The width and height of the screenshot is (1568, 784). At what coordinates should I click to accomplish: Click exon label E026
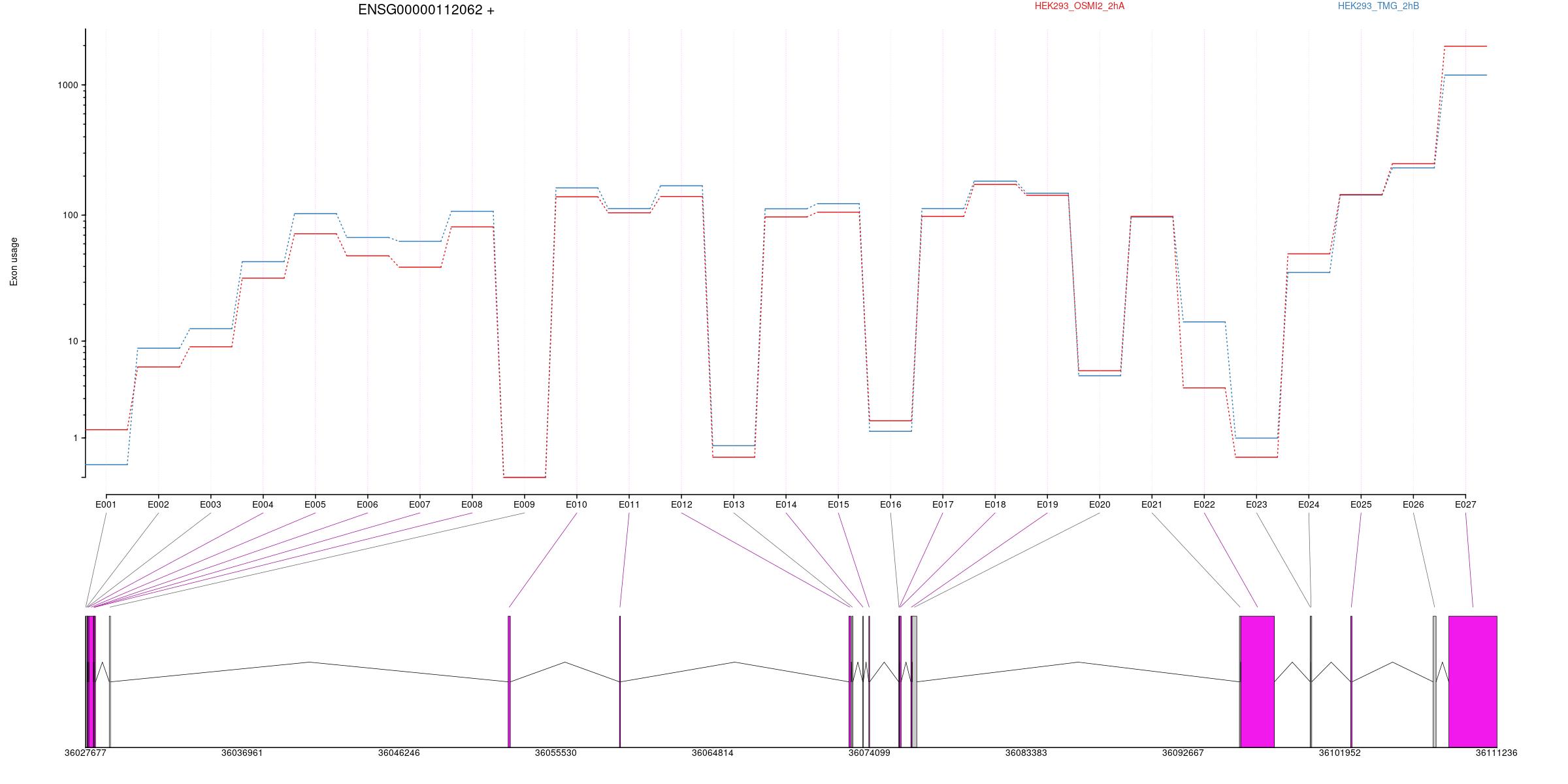[1413, 504]
